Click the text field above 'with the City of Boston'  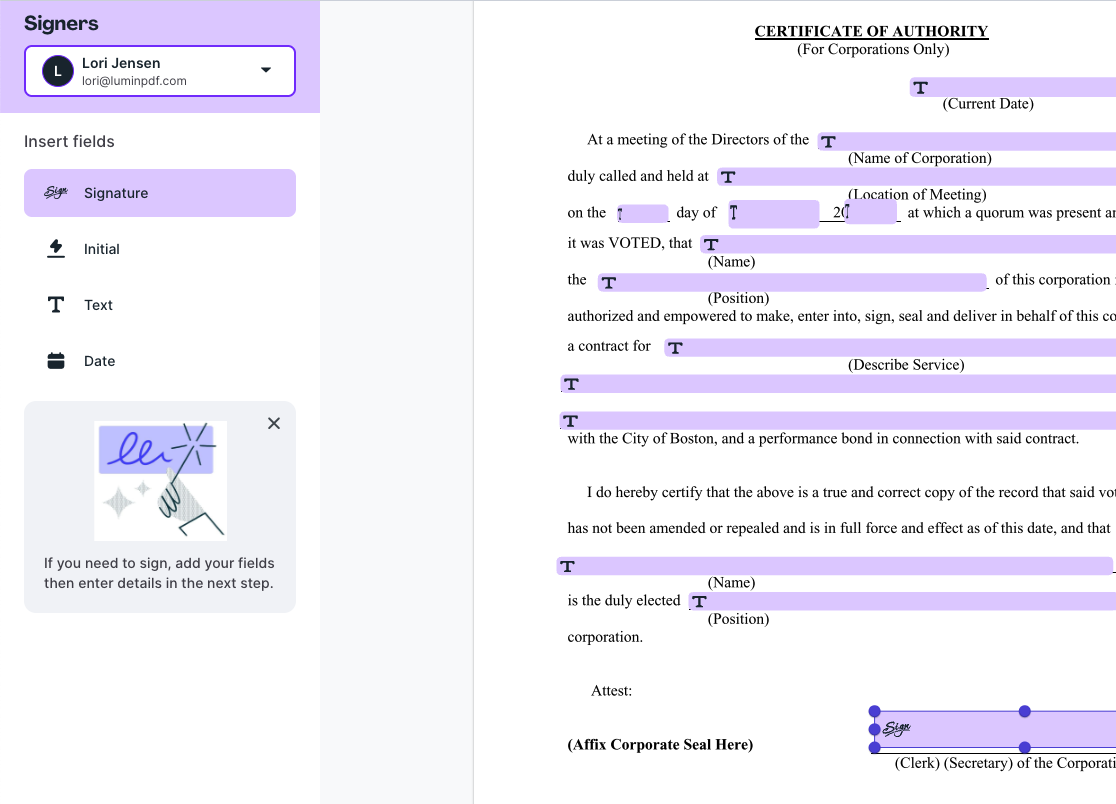(838, 420)
